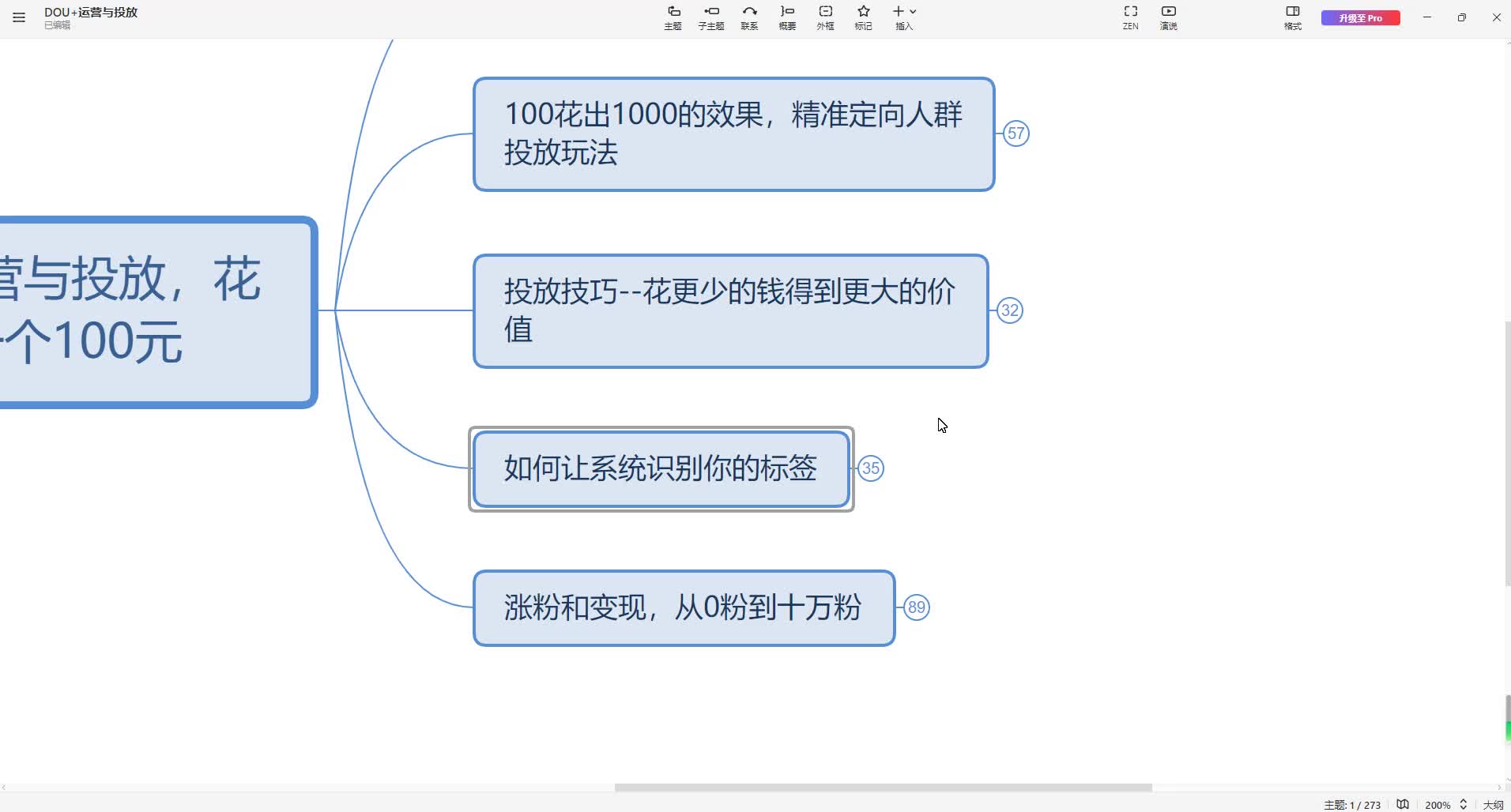Add a new topic (主题)
Image resolution: width=1511 pixels, height=812 pixels.
[673, 17]
